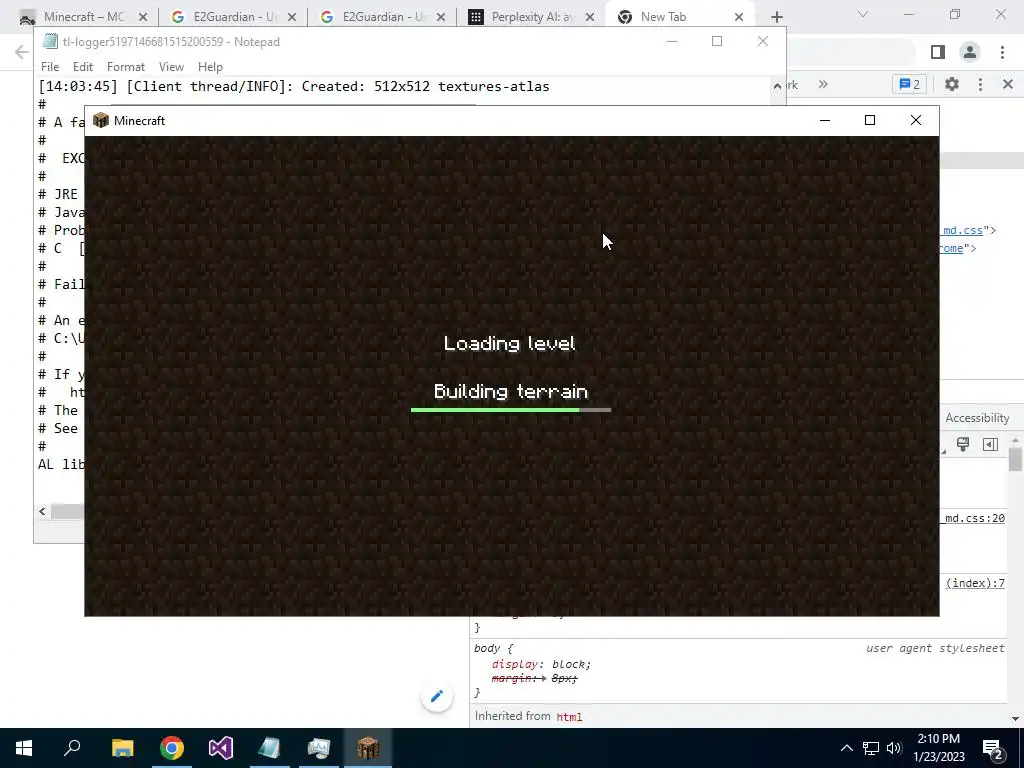Image resolution: width=1024 pixels, height=768 pixels.
Task: Open Notepad's Format menu
Action: pos(125,67)
